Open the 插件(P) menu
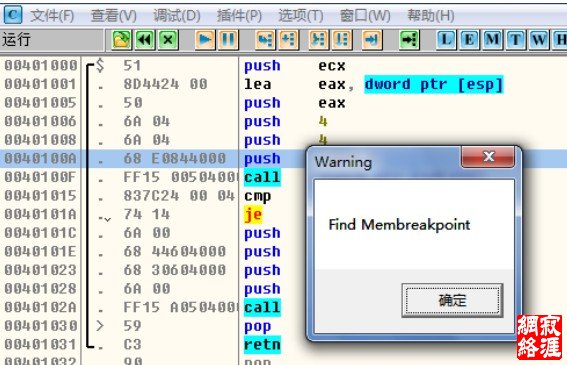Image resolution: width=567 pixels, height=365 pixels. [239, 16]
